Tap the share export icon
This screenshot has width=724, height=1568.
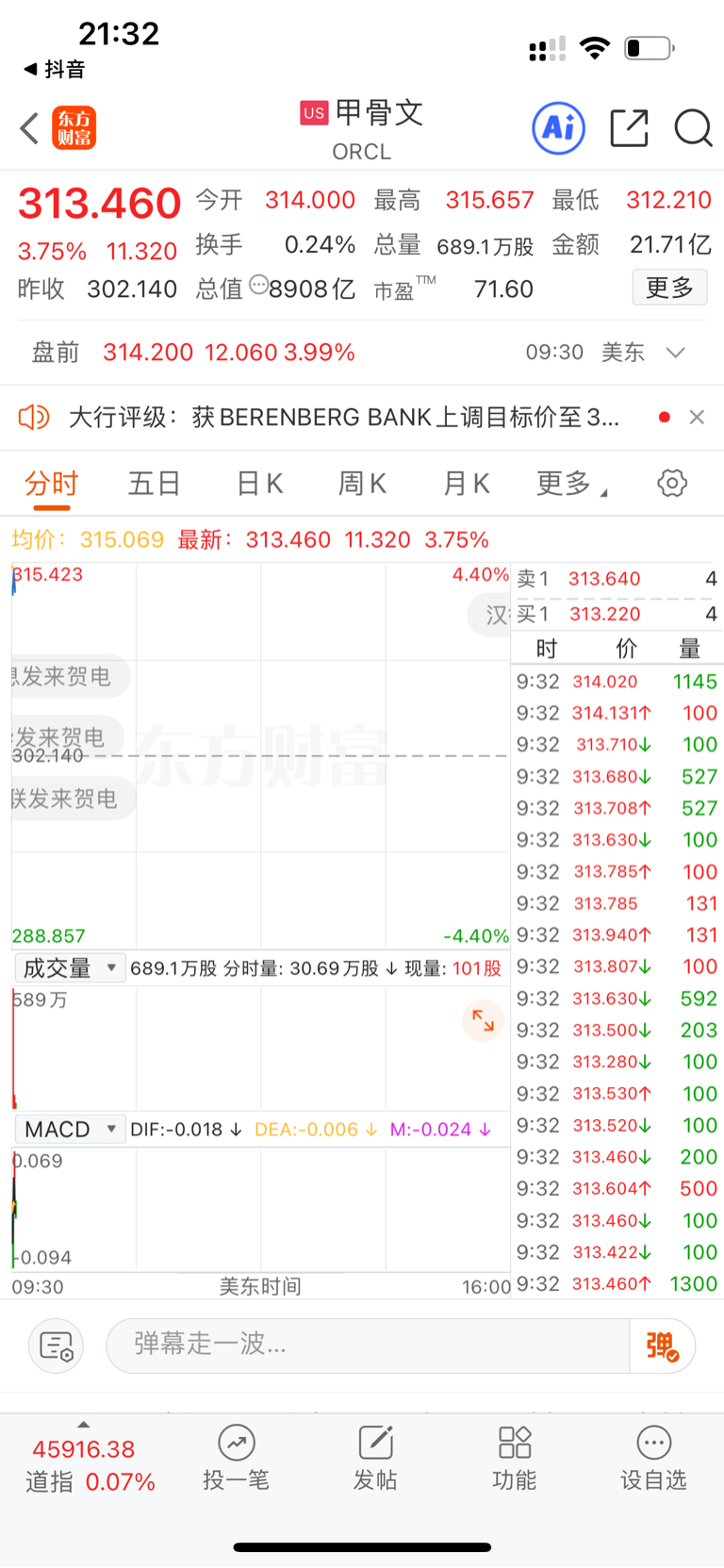click(629, 128)
